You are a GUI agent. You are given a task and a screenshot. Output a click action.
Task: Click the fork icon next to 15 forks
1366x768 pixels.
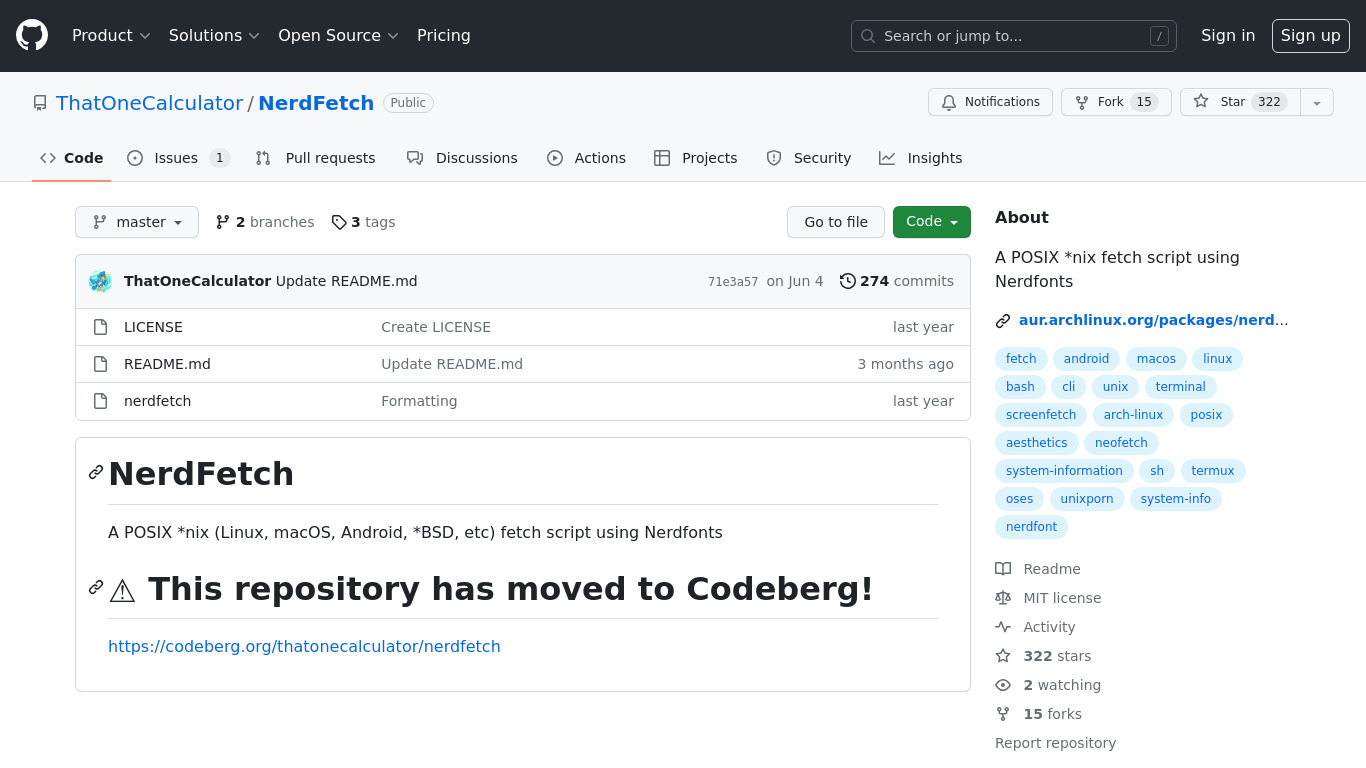tap(1003, 714)
